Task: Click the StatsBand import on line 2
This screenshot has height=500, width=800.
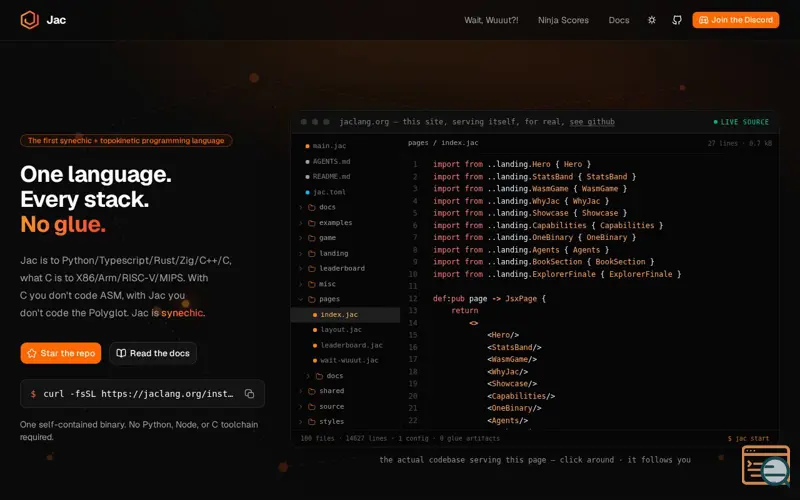Action: click(534, 177)
